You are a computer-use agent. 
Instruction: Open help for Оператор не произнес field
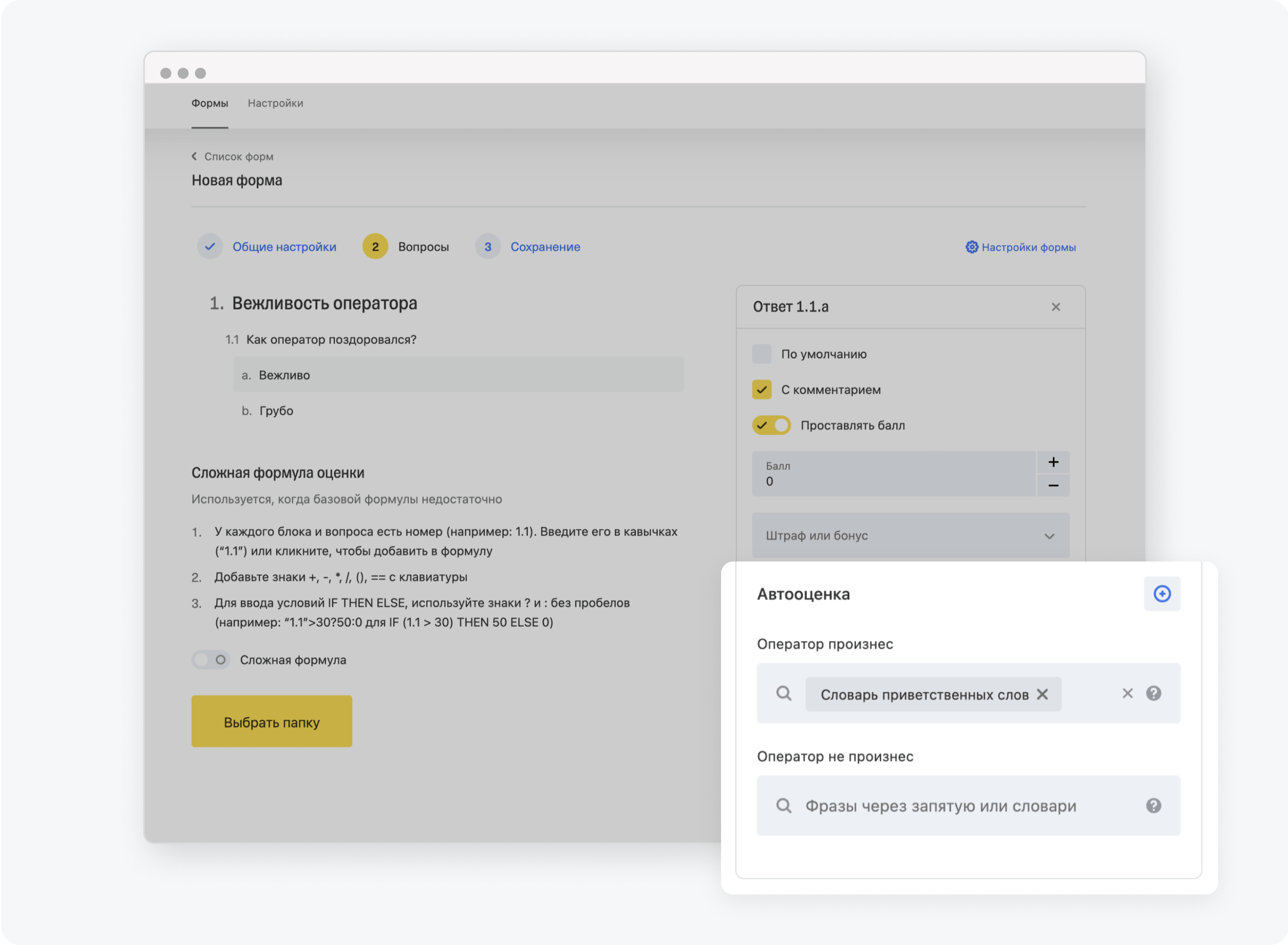(x=1153, y=805)
